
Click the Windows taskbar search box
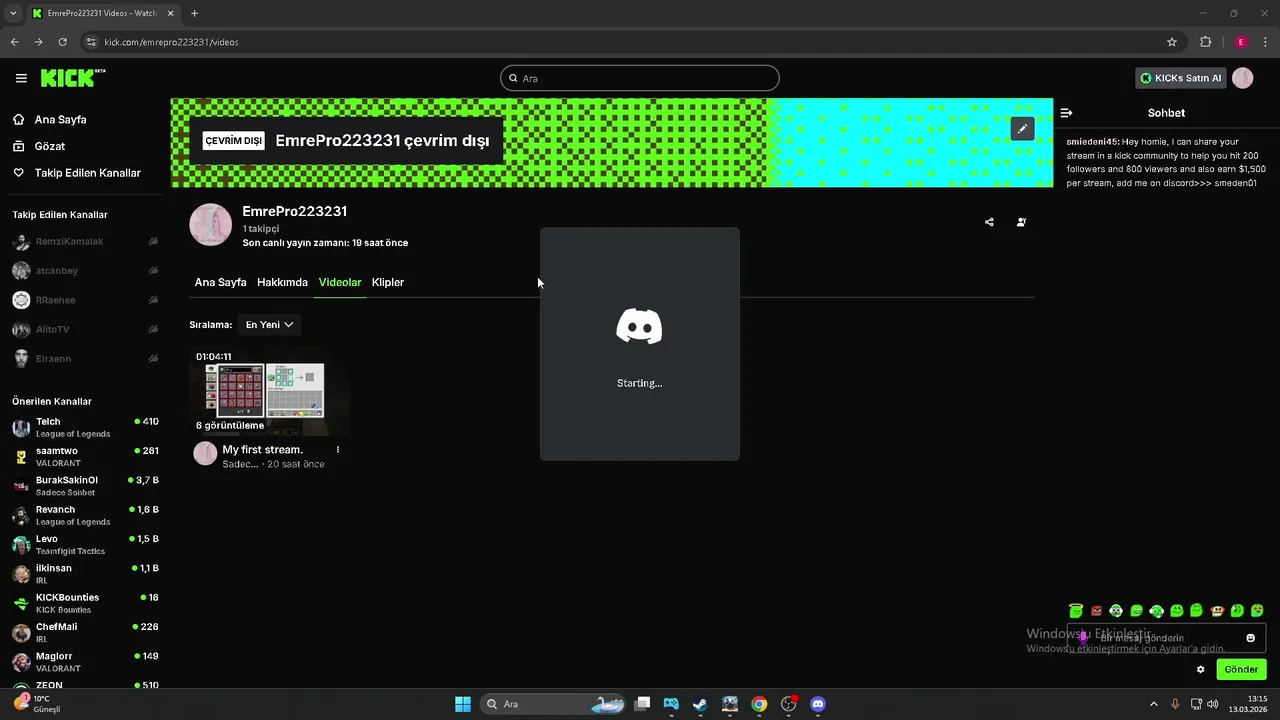point(552,704)
